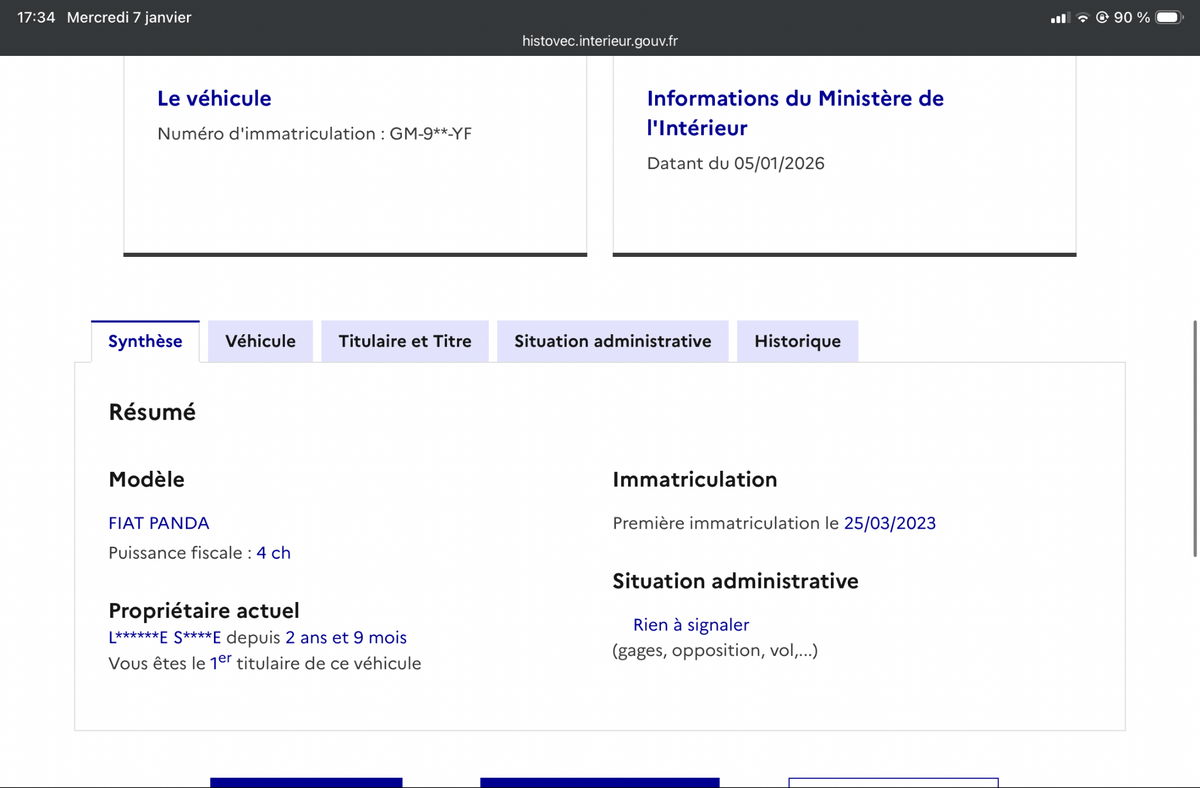Tap the rotation lock icon
Screen dimensions: 1200x788
click(1102, 18)
